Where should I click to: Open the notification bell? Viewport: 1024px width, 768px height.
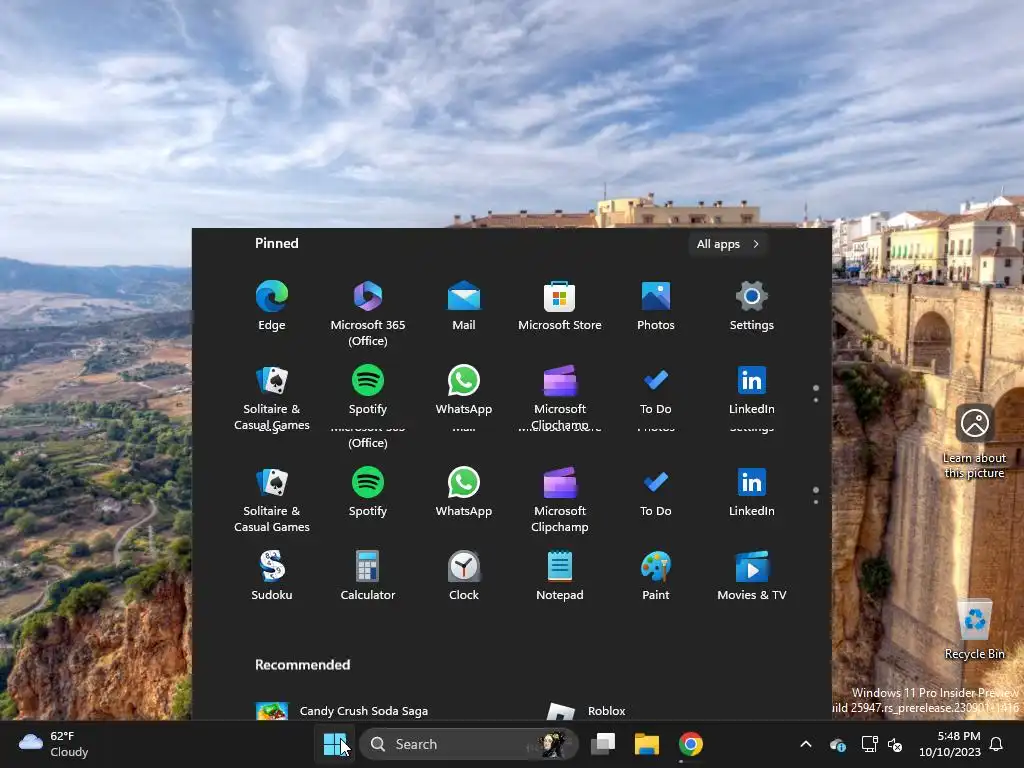pyautogui.click(x=997, y=744)
